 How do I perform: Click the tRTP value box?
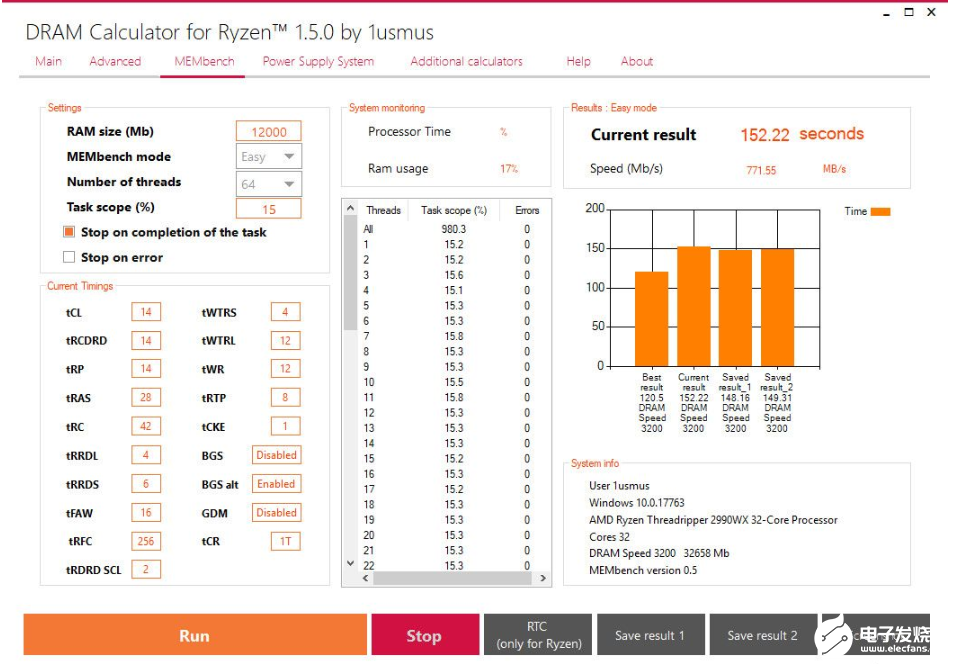pyautogui.click(x=286, y=397)
